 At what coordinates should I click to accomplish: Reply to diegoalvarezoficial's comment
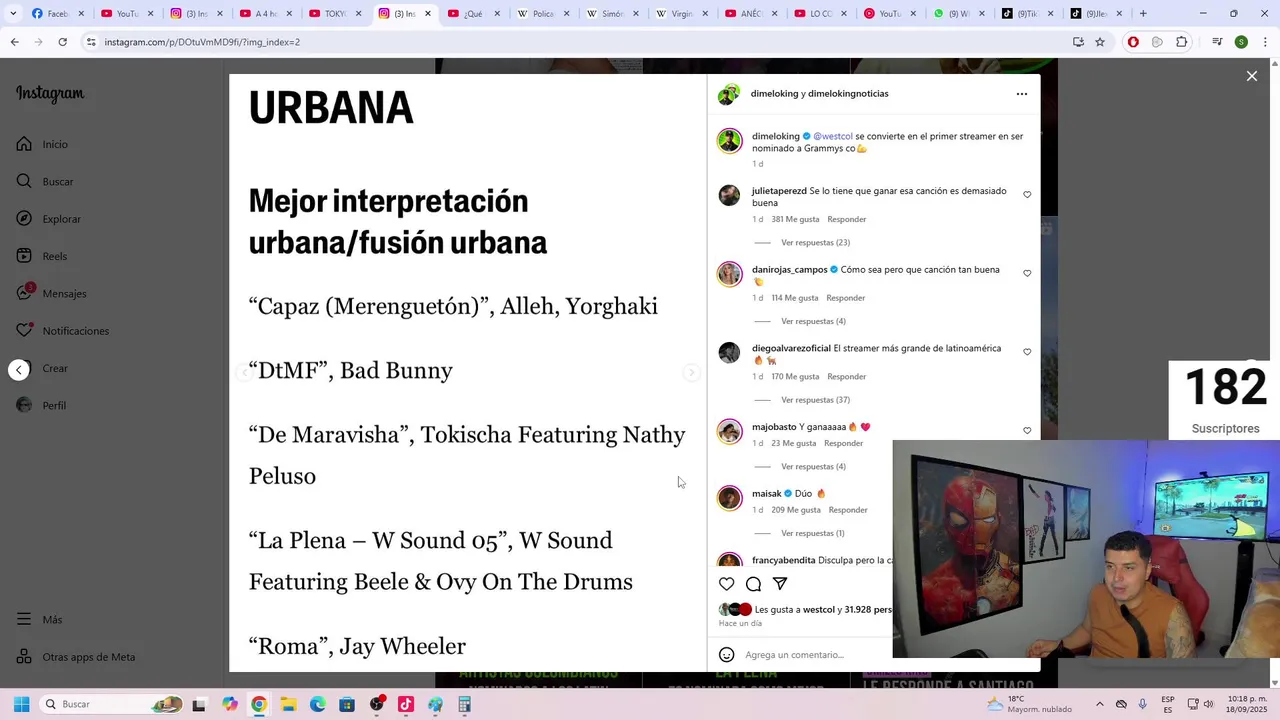tap(846, 377)
